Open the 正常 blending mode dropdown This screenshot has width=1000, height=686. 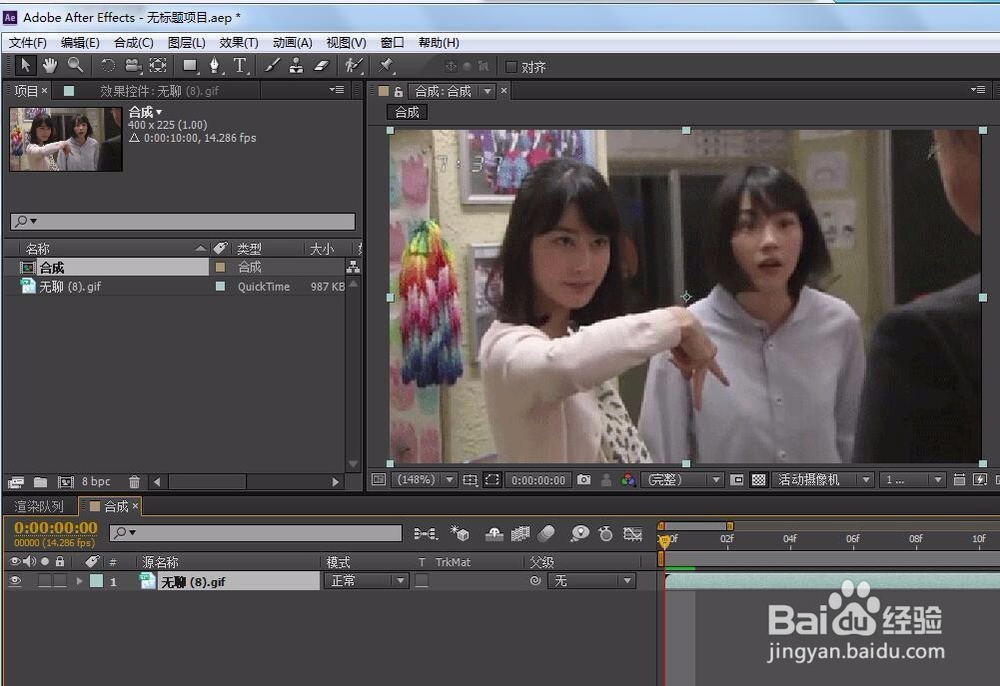(366, 581)
